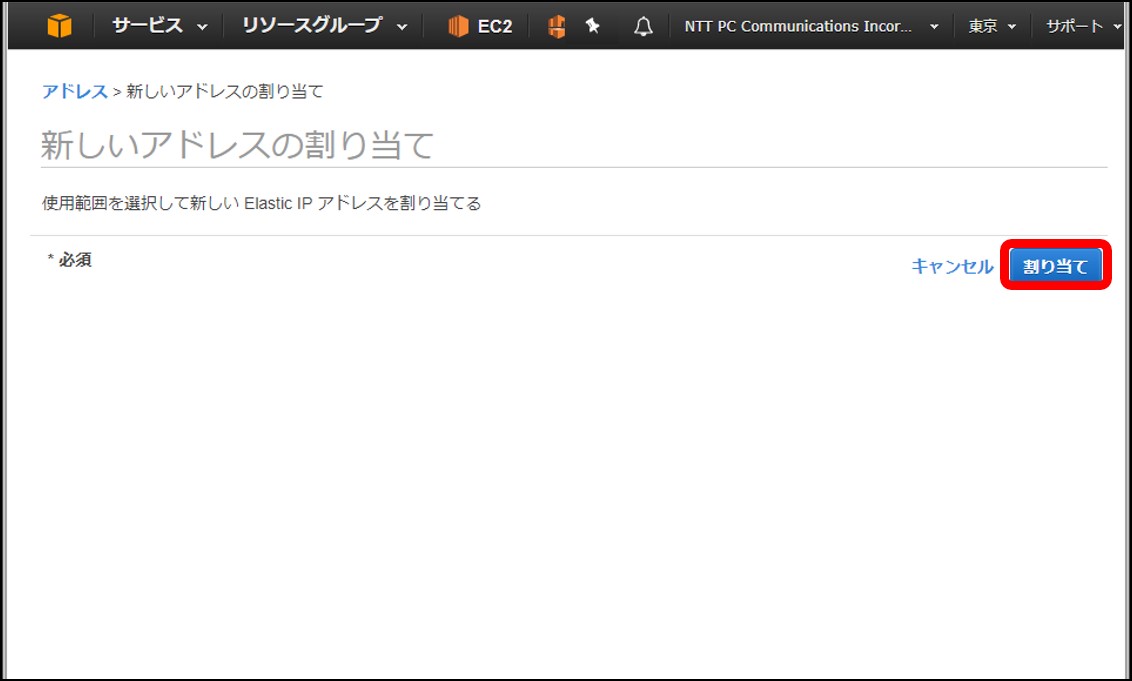The width and height of the screenshot is (1132, 681).
Task: Open the notifications bell icon
Action: (643, 27)
